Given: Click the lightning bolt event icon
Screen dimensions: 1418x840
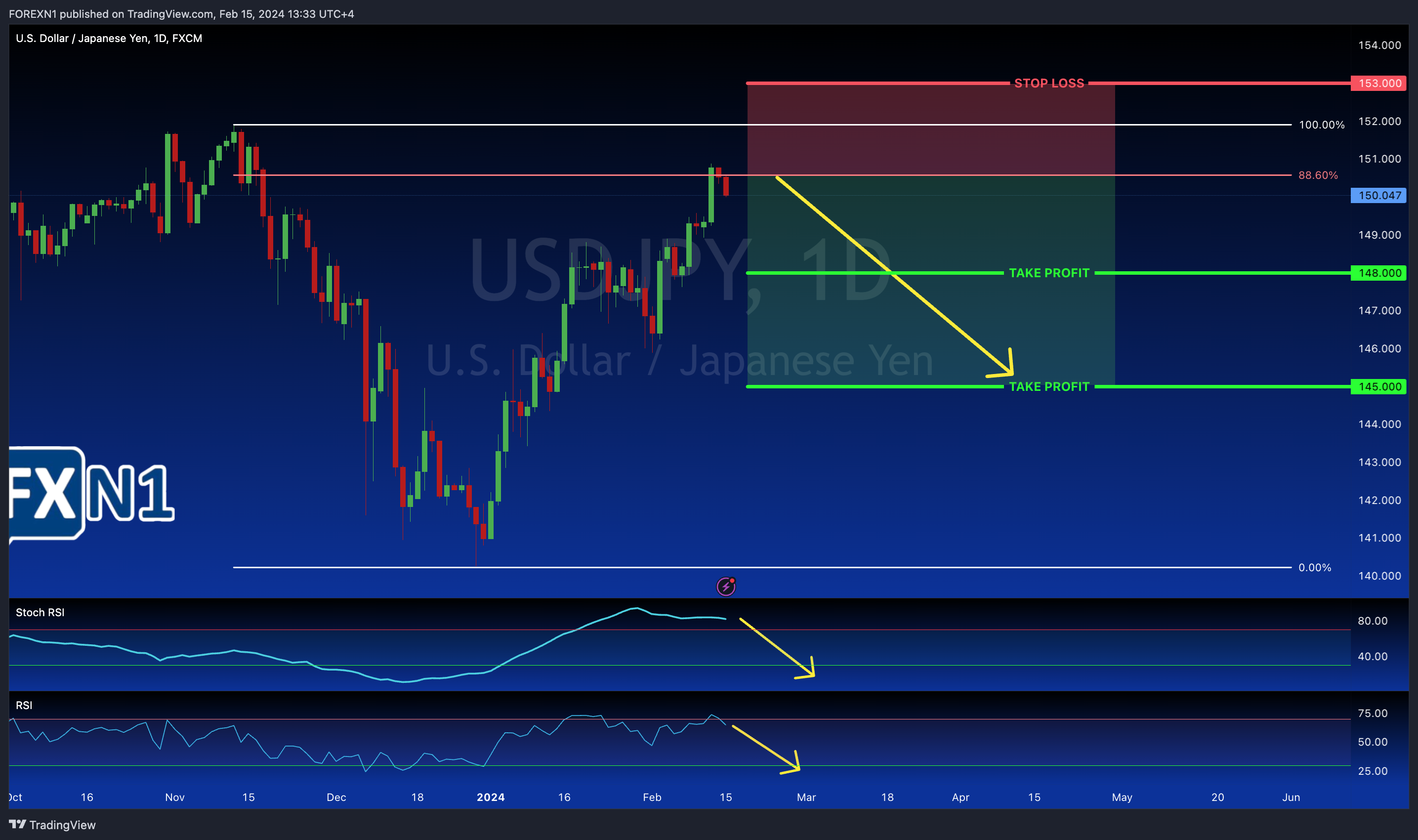Looking at the screenshot, I should tap(726, 587).
